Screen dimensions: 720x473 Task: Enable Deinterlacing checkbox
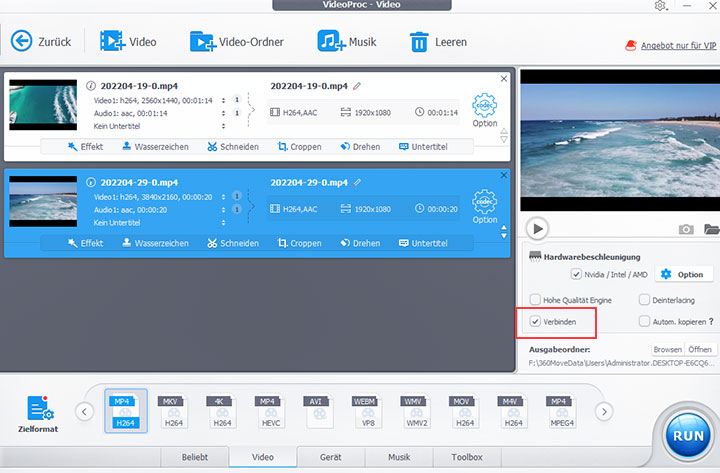(x=644, y=300)
